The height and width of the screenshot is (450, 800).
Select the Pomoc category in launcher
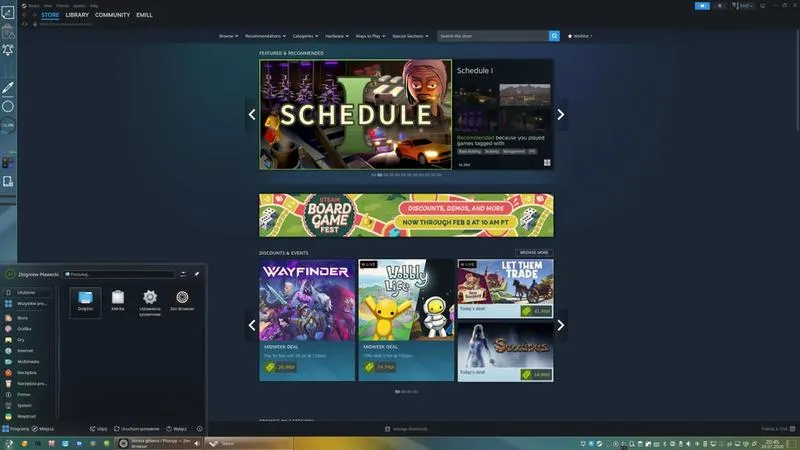pos(27,394)
